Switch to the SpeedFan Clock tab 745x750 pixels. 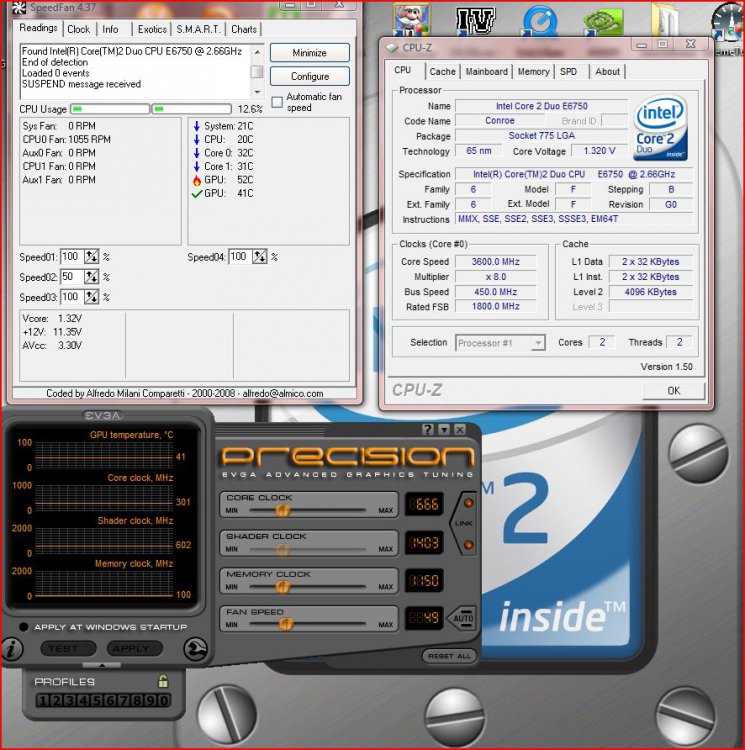(78, 30)
